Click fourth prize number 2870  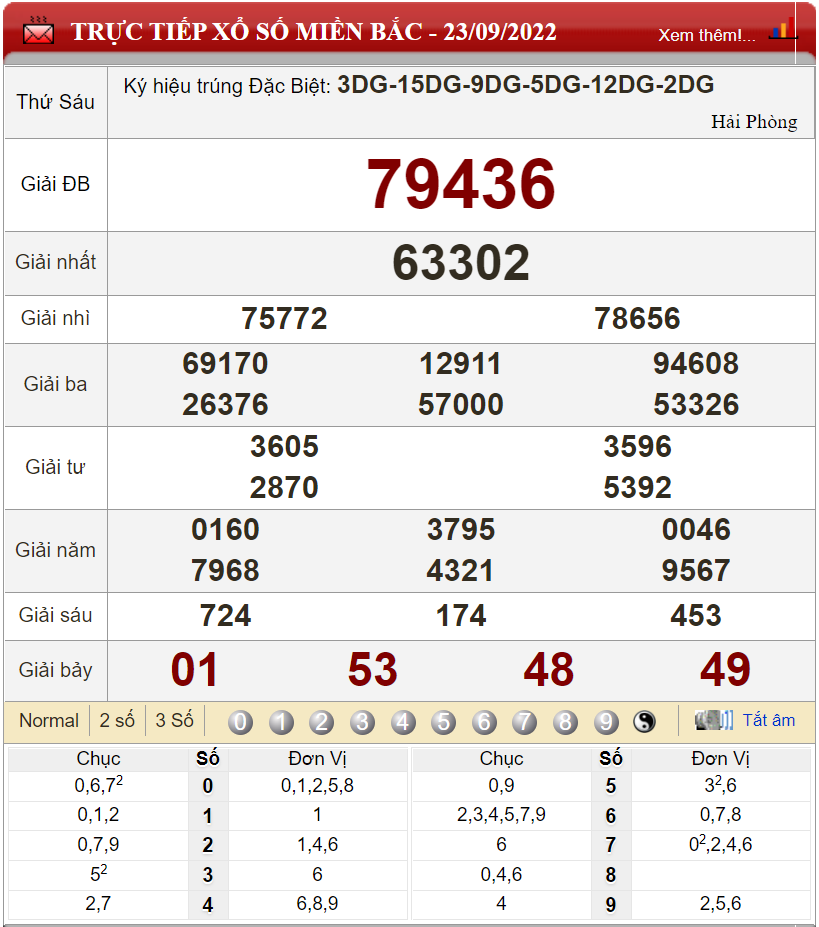(284, 488)
